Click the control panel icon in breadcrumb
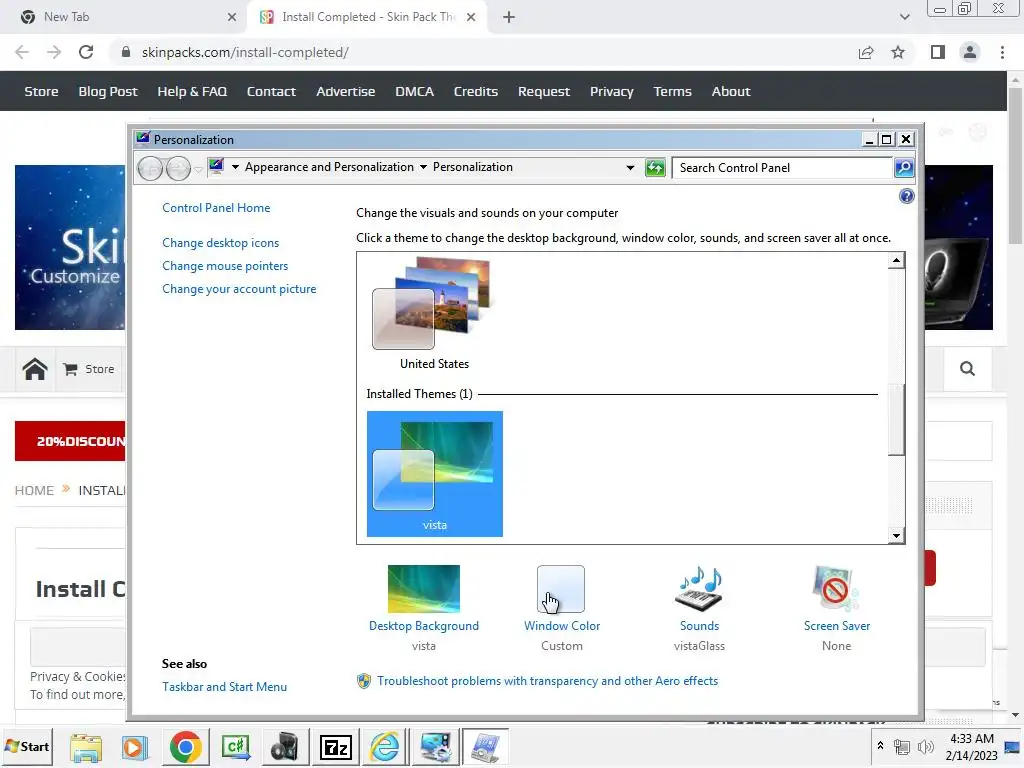Viewport: 1024px width, 768px height. (x=216, y=167)
